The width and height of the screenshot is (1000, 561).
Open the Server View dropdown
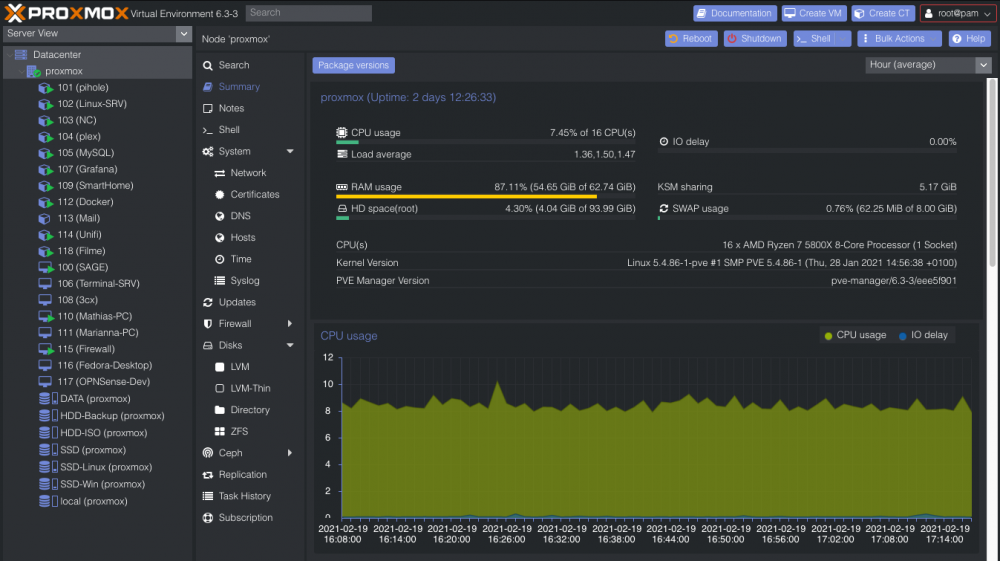(x=97, y=34)
